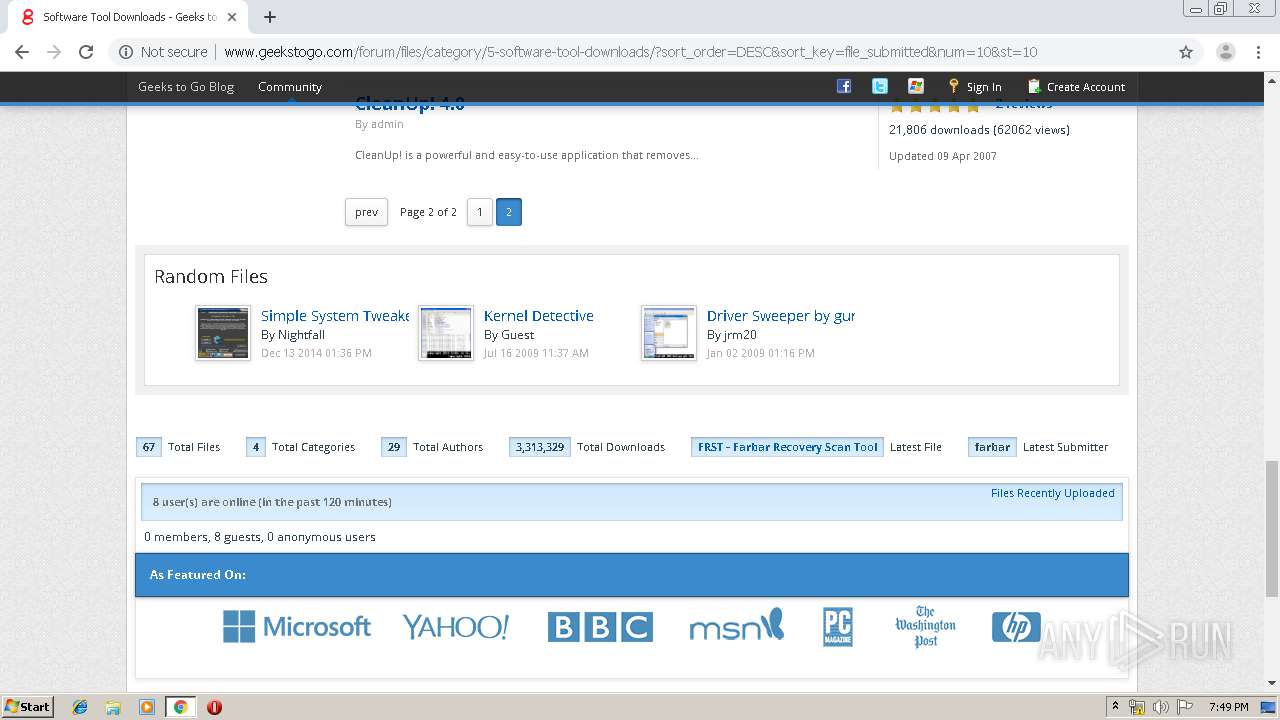Viewport: 1280px width, 720px height.
Task: Click the 4 Total Categories count
Action: (256, 447)
